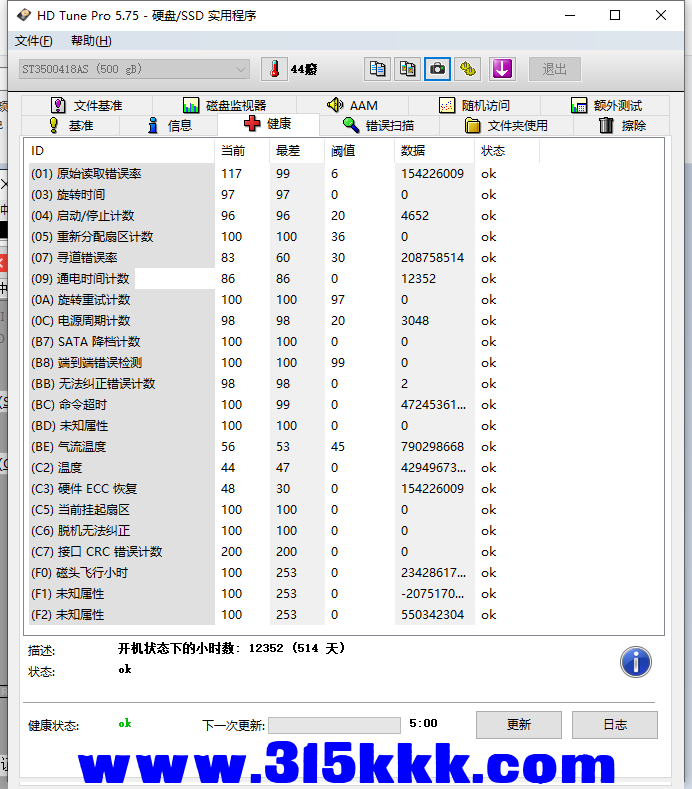Viewport: 692px width, 789px height.
Task: Open the 文件(F) menu
Action: (34, 41)
